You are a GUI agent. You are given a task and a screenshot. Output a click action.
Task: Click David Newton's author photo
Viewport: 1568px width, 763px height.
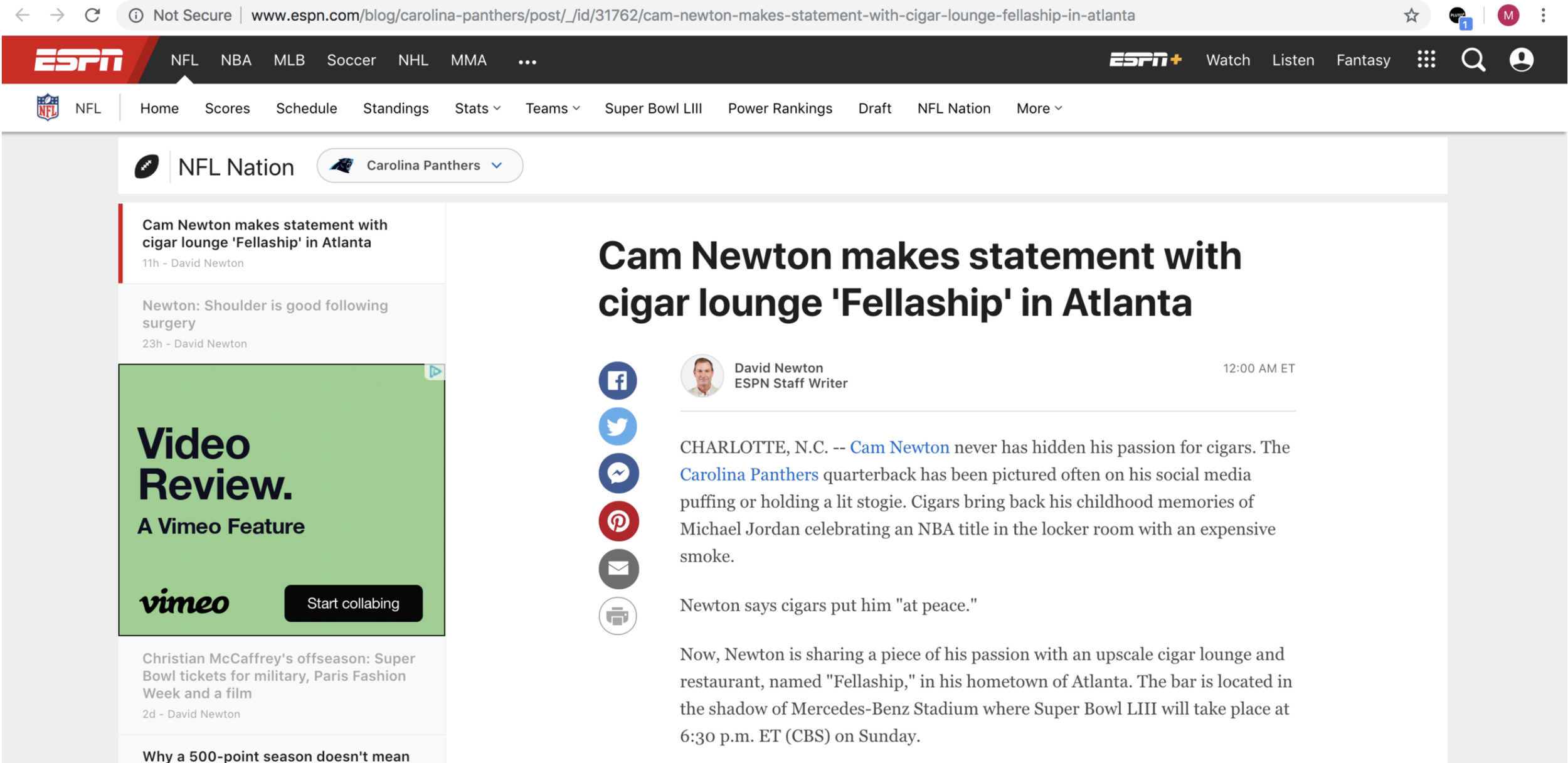click(x=702, y=376)
